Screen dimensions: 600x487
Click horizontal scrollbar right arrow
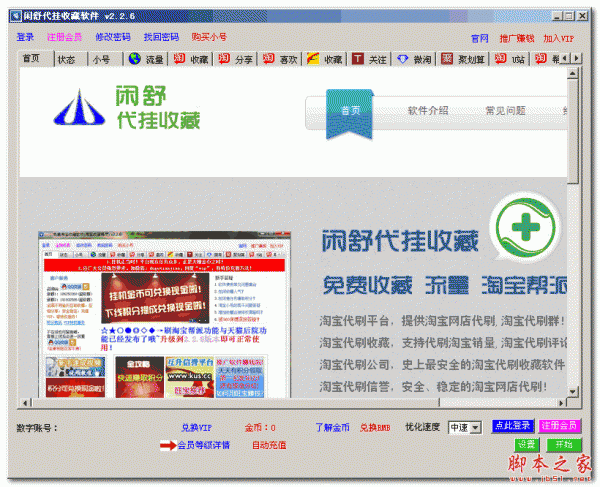[x=561, y=402]
